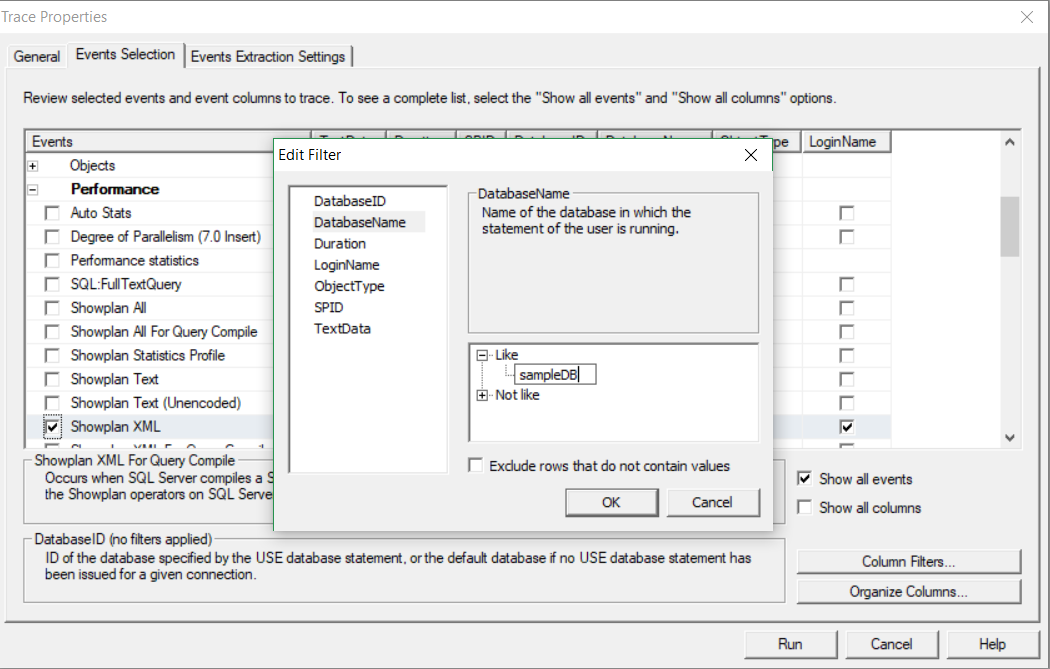This screenshot has height=669, width=1050.
Task: Expand the Not like filter node
Action: 481,395
